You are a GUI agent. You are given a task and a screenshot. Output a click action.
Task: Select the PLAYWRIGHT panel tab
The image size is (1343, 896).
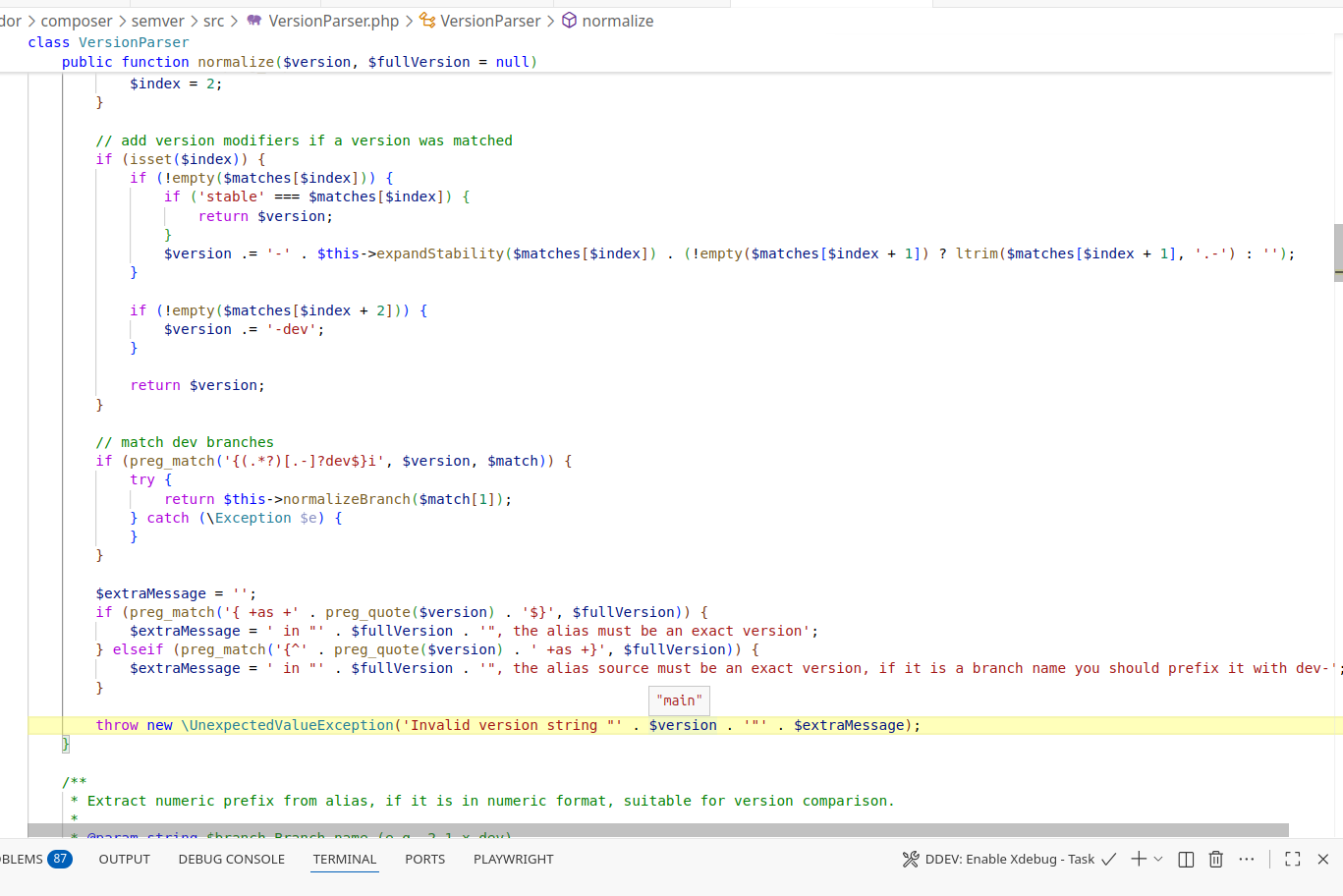tap(513, 859)
